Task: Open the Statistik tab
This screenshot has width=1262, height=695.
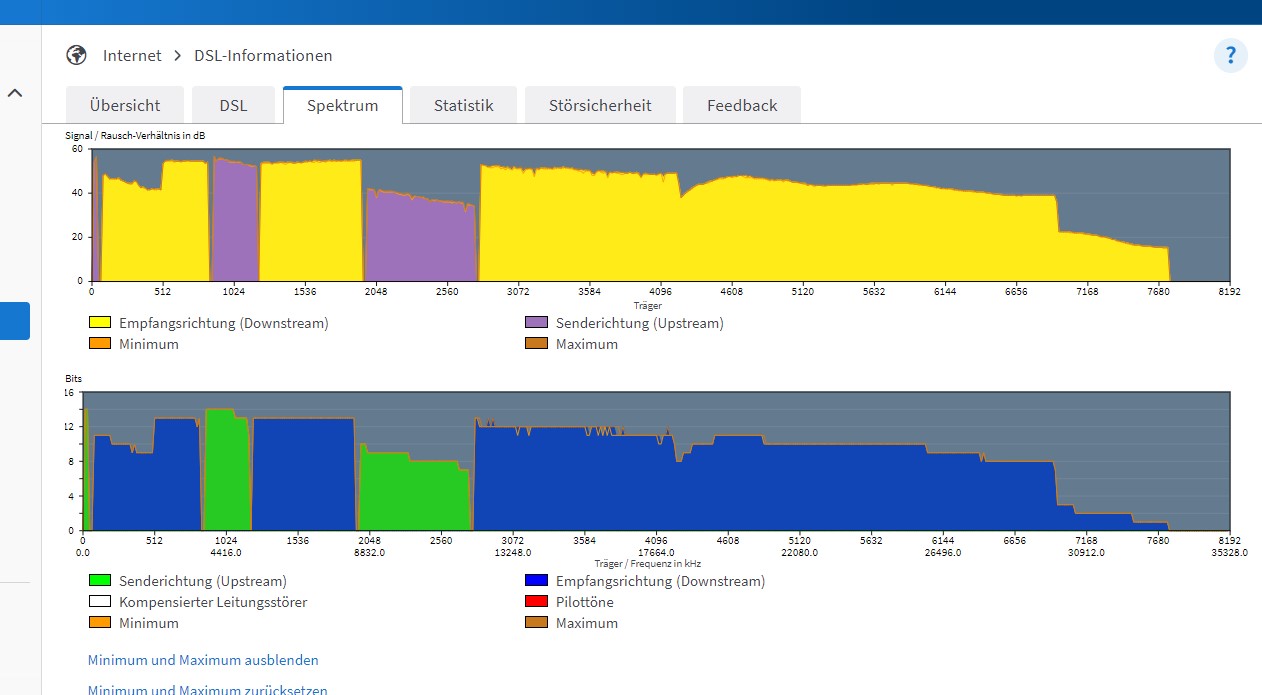Action: 464,105
